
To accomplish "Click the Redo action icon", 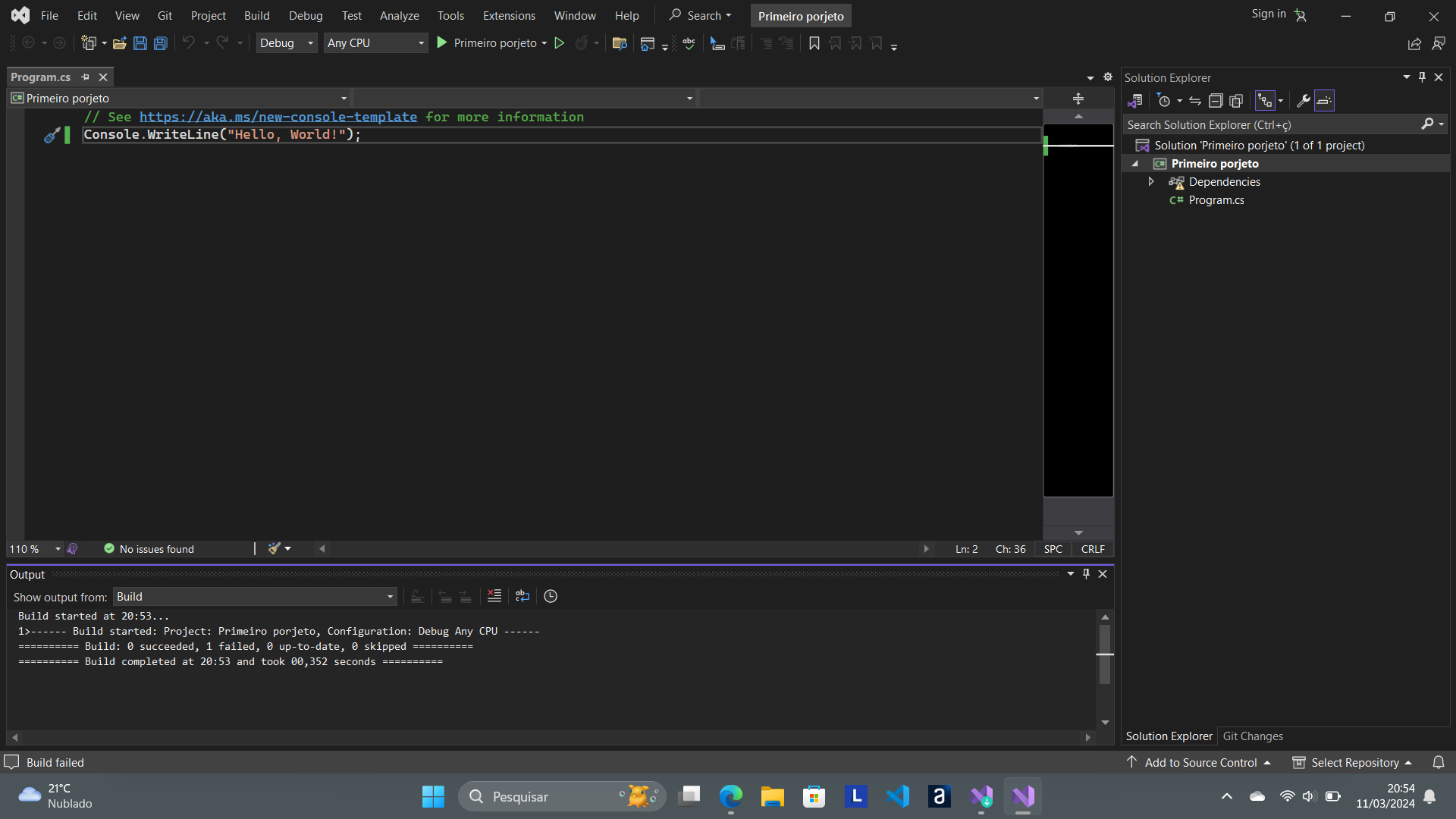I will [222, 42].
